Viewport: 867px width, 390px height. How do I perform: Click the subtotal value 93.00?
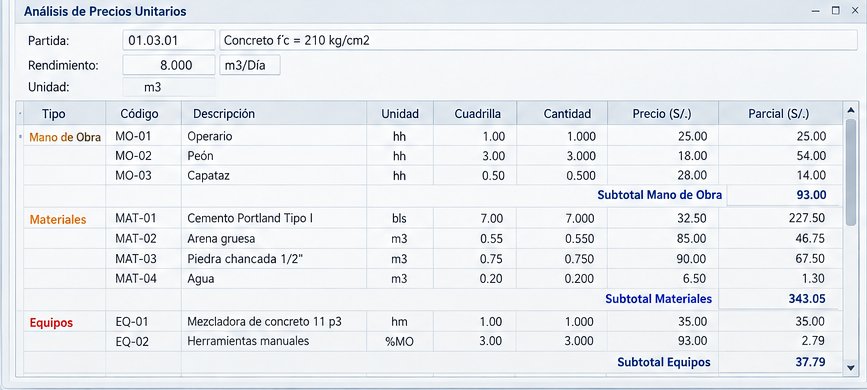pos(812,195)
